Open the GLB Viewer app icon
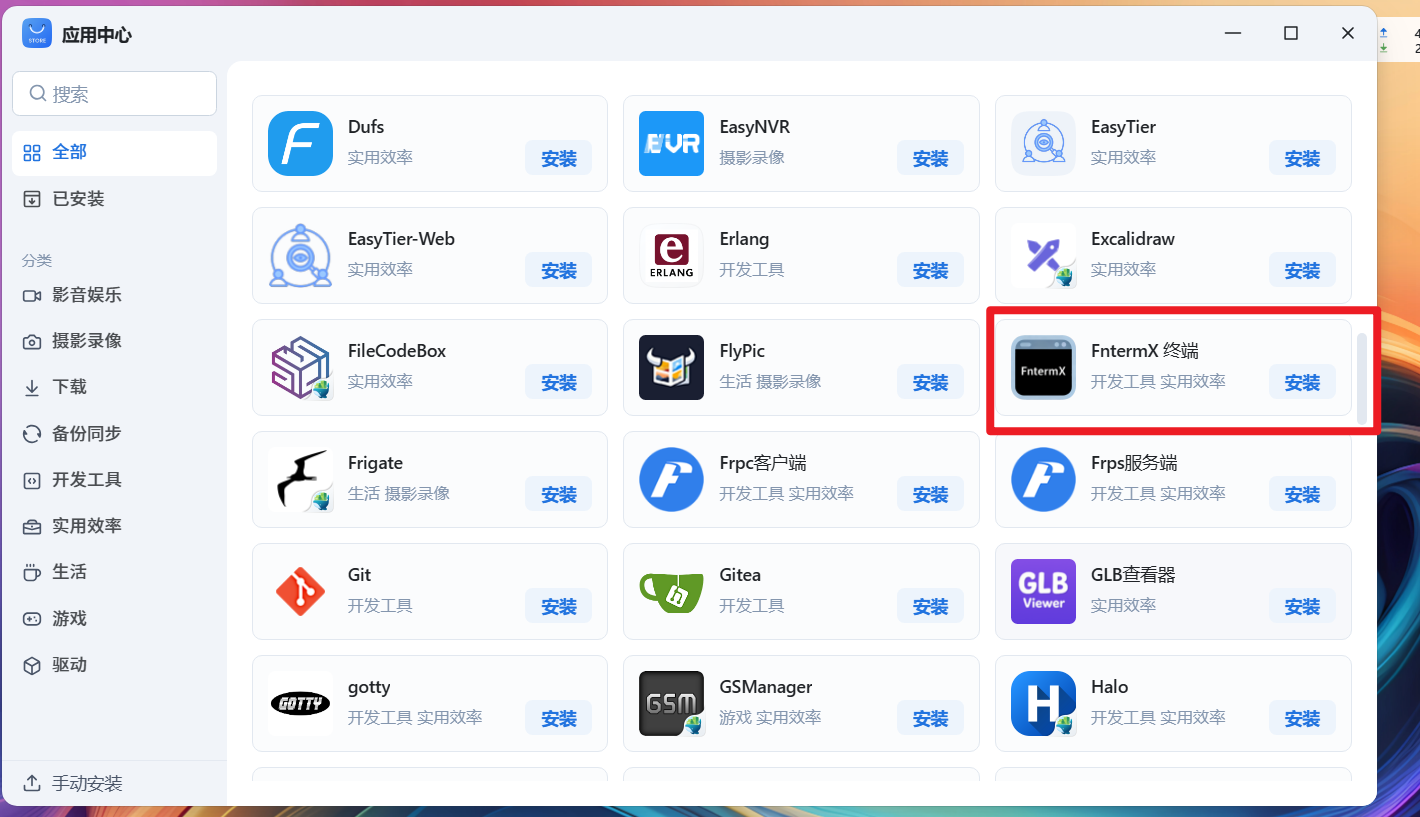The width and height of the screenshot is (1420, 817). pyautogui.click(x=1043, y=591)
